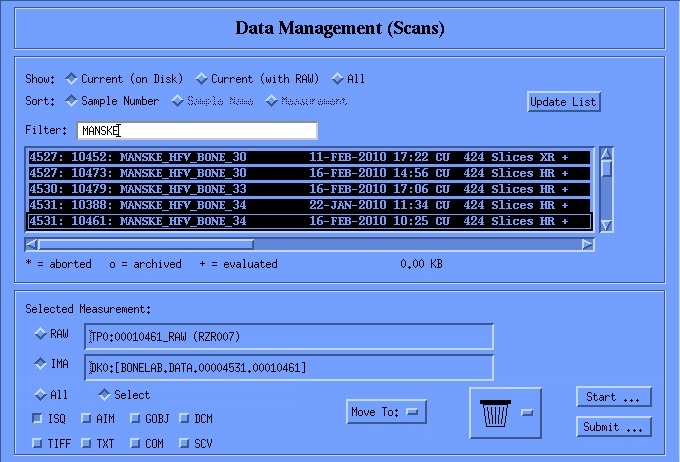Enable the AIM checkbox

[86, 418]
